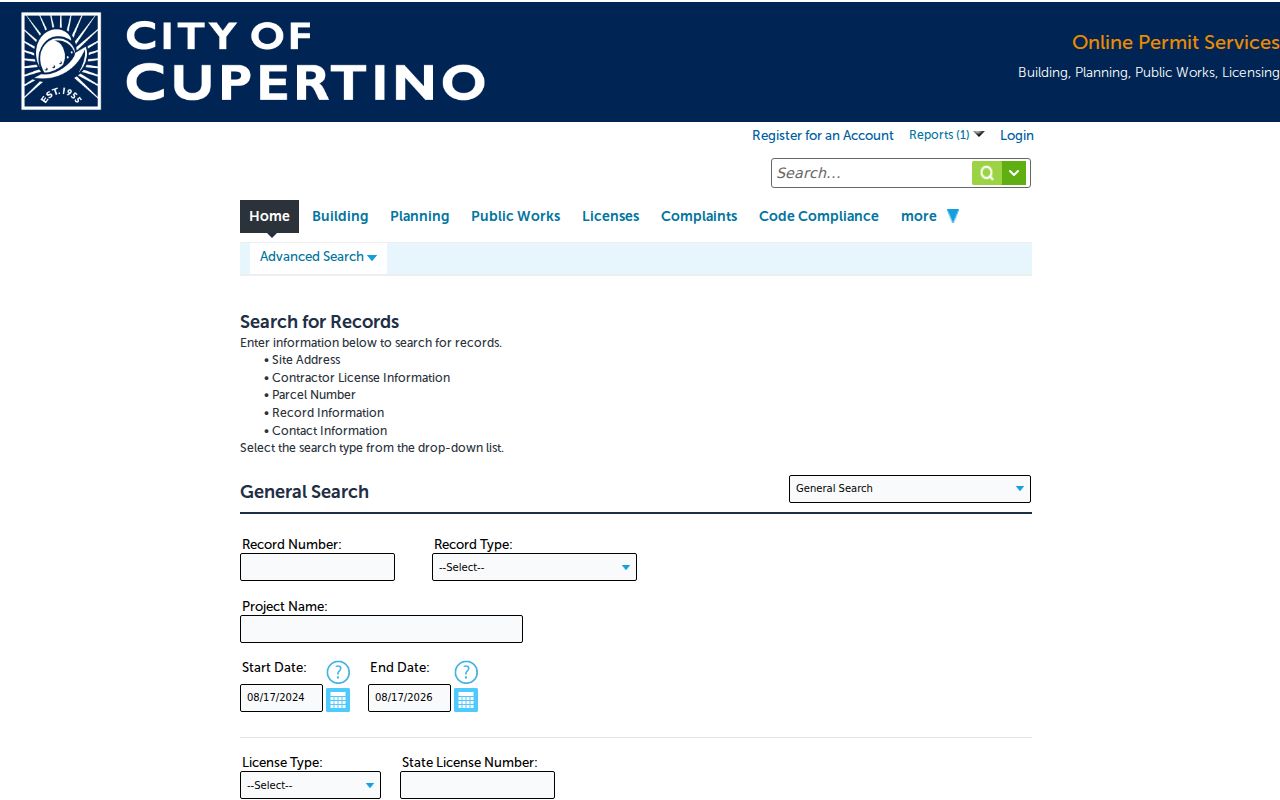Click the Online Permit Services heading
This screenshot has height=800, width=1280.
coord(1176,42)
